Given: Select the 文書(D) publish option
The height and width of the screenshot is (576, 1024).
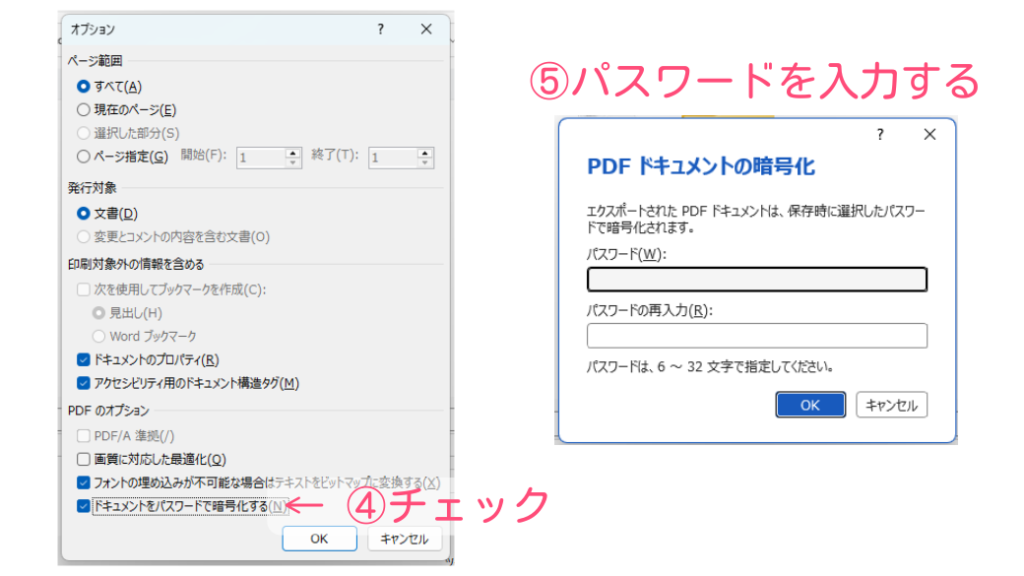Looking at the screenshot, I should [x=84, y=213].
